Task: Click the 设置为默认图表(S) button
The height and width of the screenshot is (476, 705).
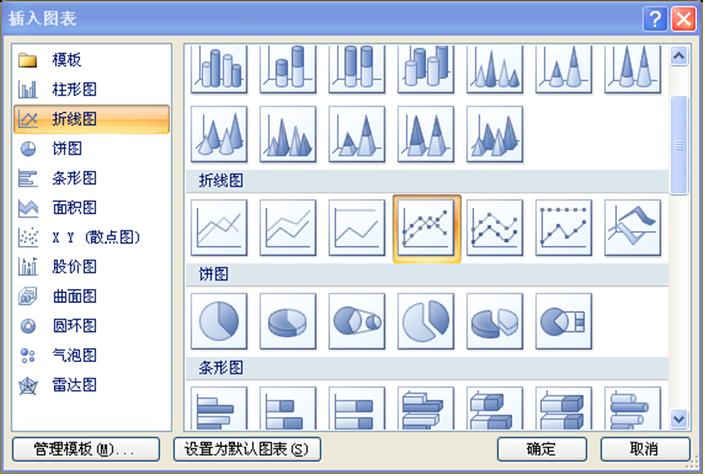Action: [247, 449]
